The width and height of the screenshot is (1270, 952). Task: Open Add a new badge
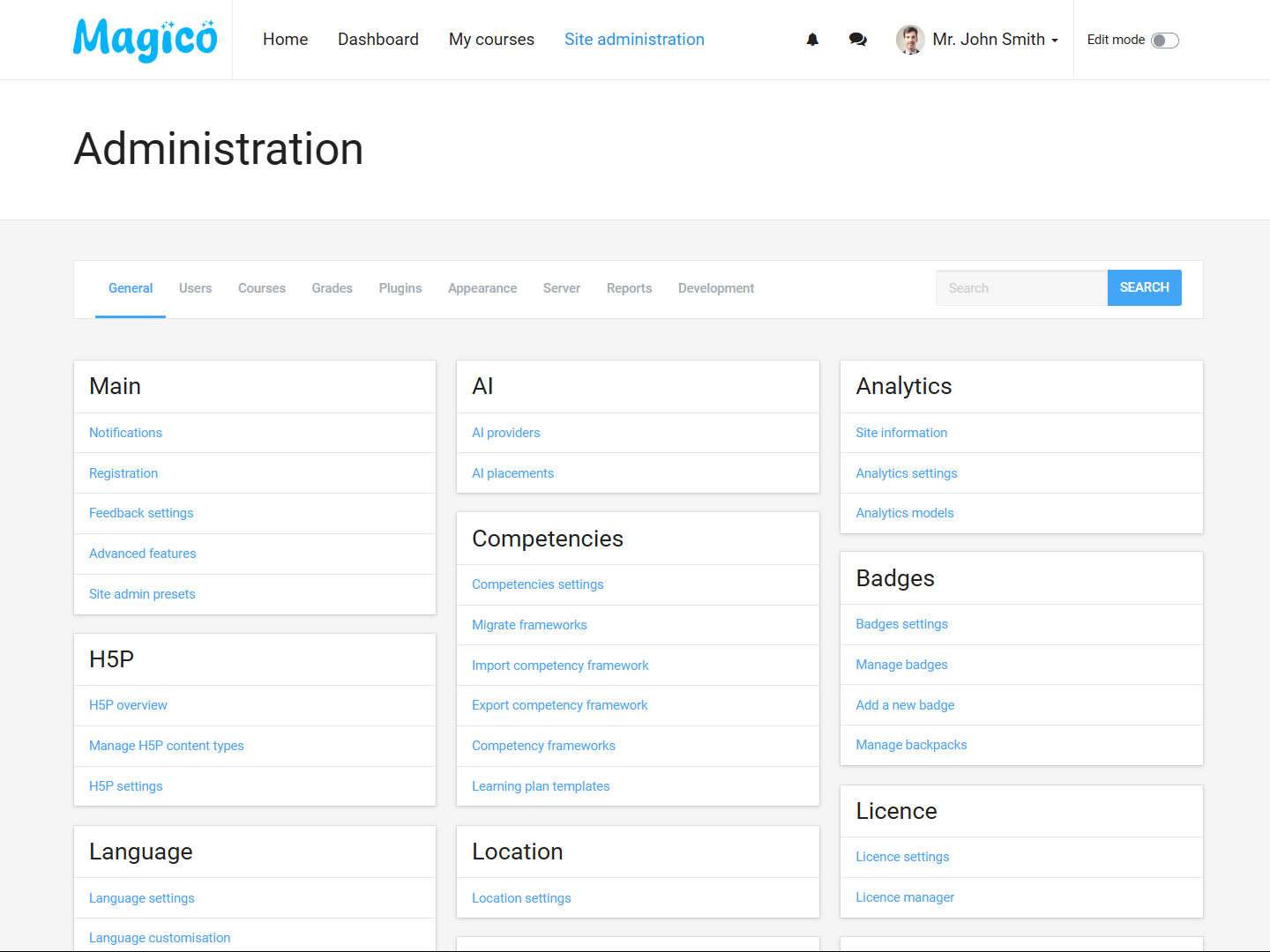905,704
